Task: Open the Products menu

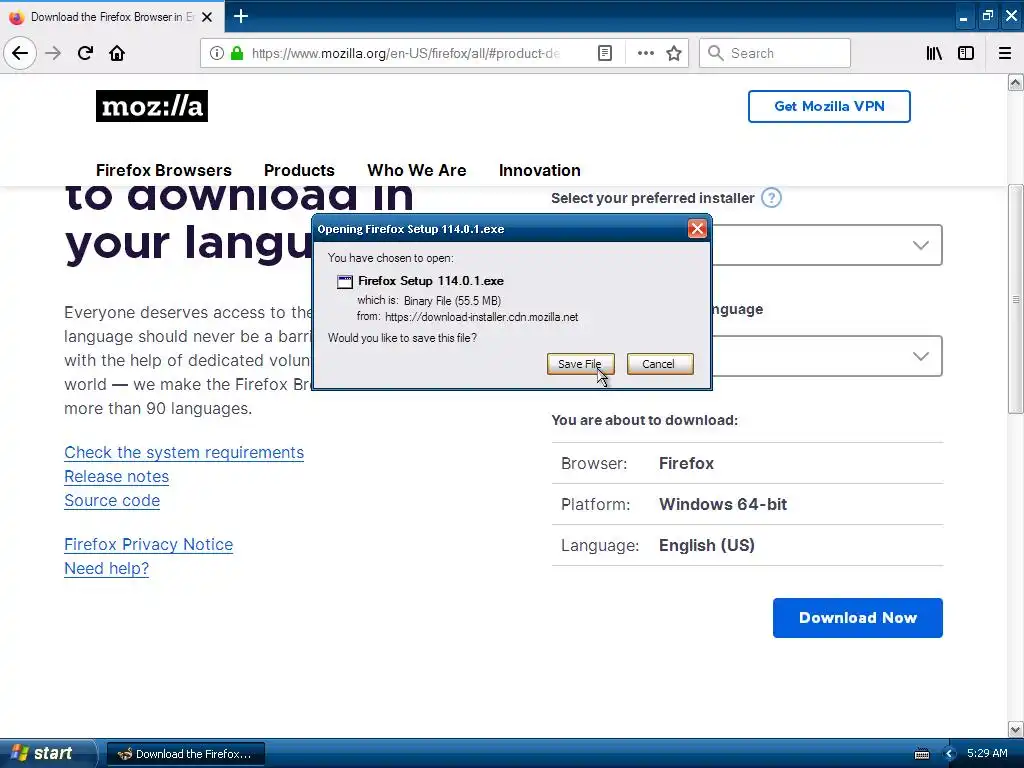Action: 299,170
